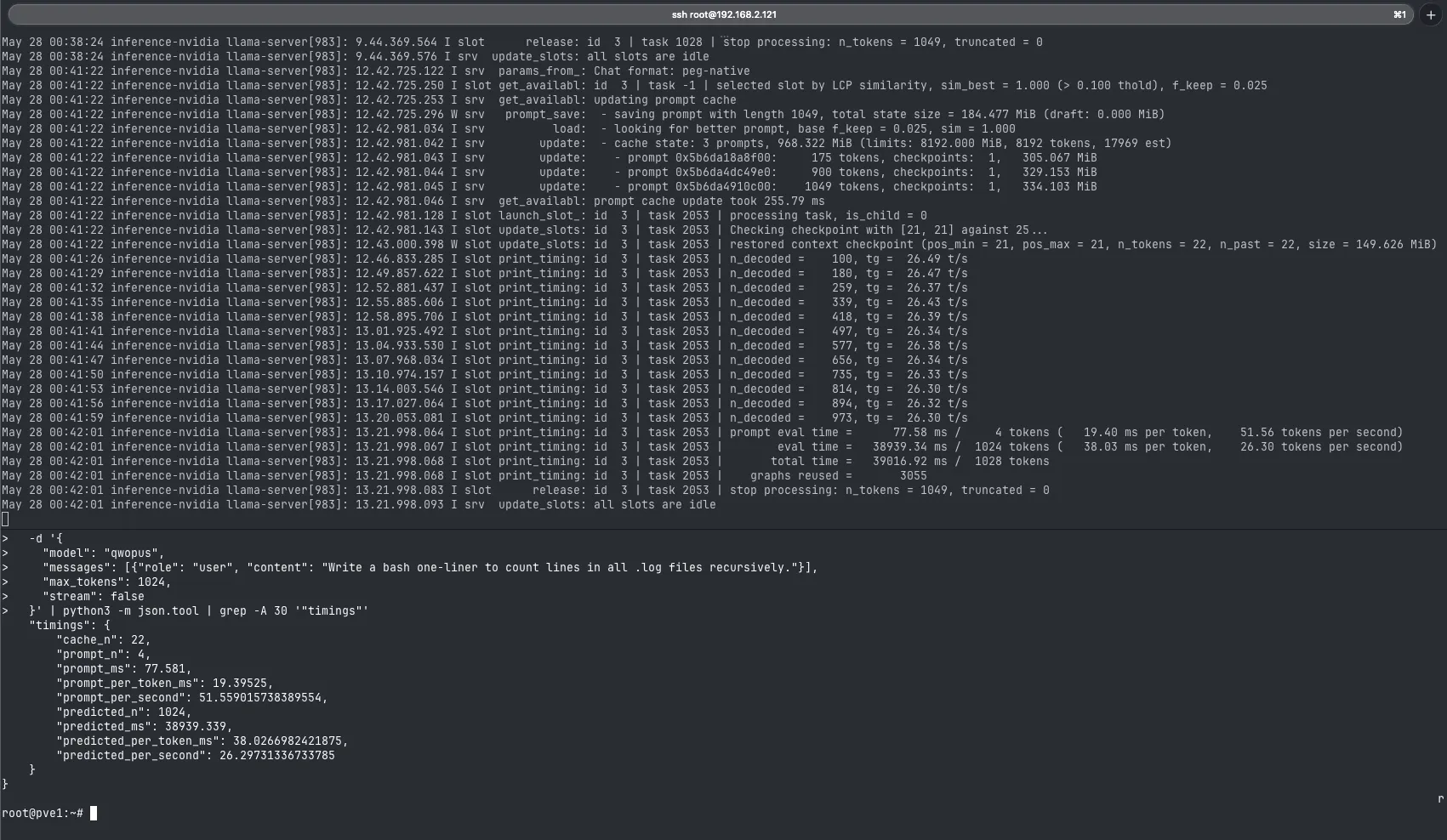Viewport: 1447px width, 840px height.
Task: Select the "predicted_n": 1024 line
Action: click(x=124, y=712)
